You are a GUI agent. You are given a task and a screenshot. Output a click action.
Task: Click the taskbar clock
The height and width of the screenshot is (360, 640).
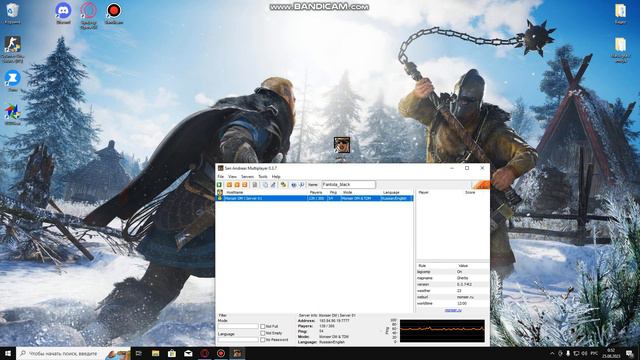coord(611,353)
